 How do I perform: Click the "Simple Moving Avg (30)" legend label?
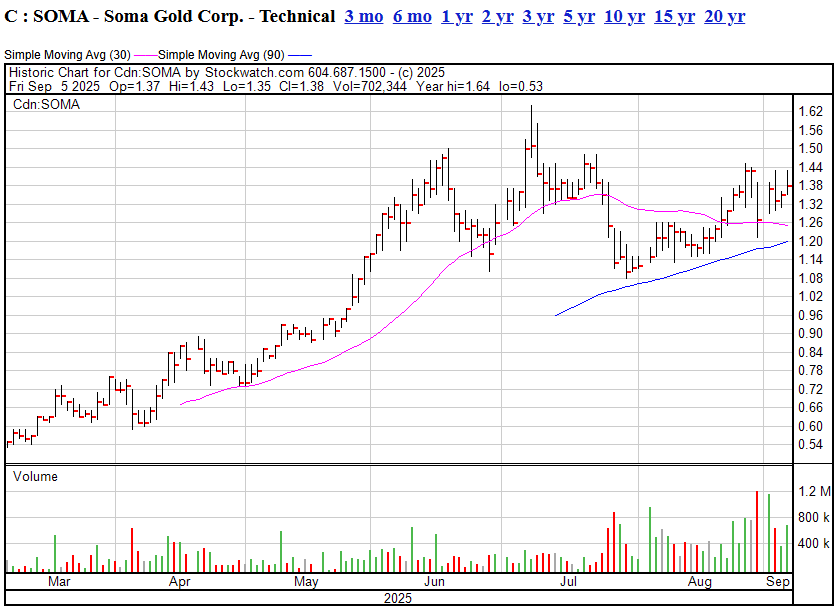pos(68,55)
